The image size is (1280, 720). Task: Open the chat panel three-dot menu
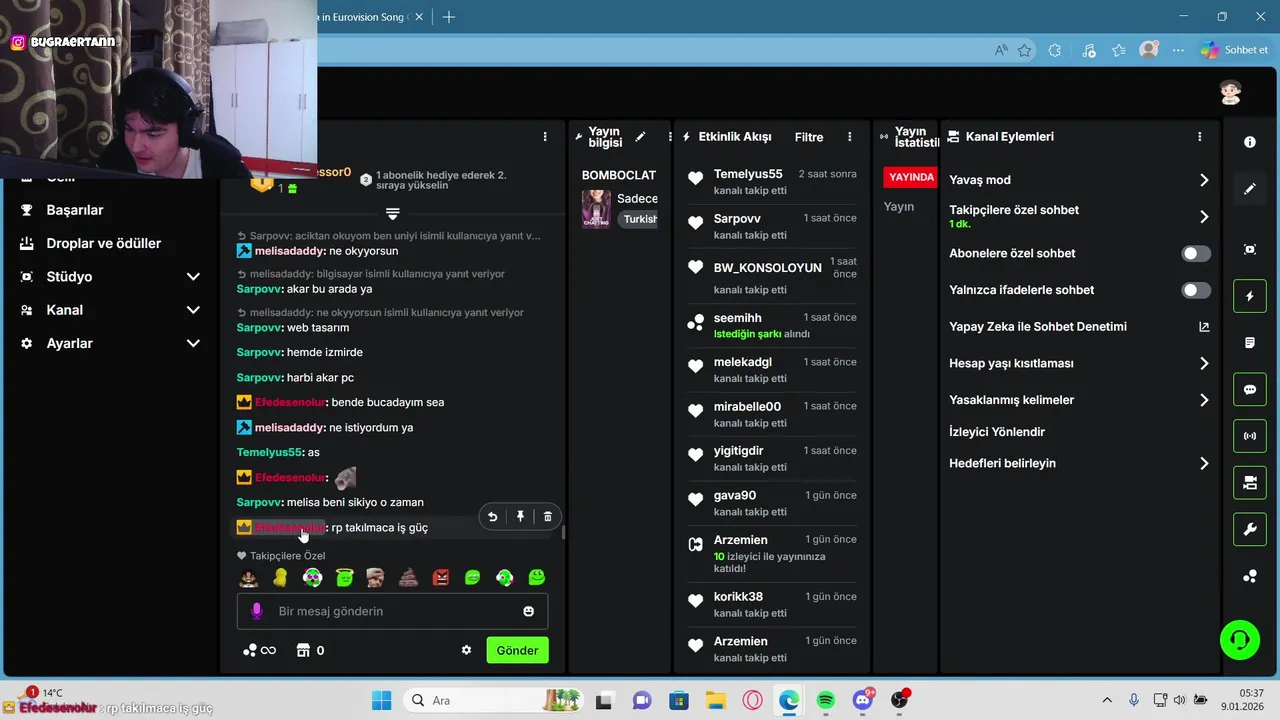tap(545, 137)
